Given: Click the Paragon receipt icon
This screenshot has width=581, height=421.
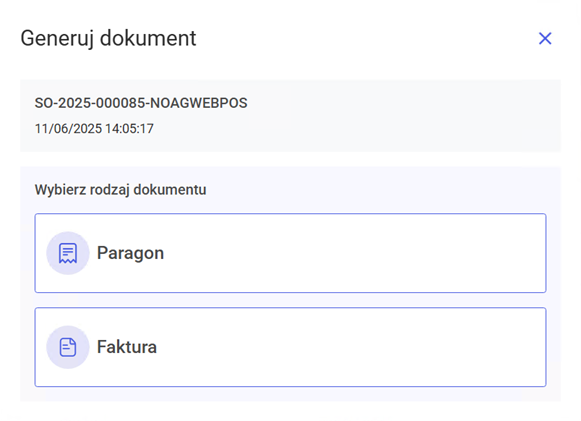Looking at the screenshot, I should coord(68,253).
